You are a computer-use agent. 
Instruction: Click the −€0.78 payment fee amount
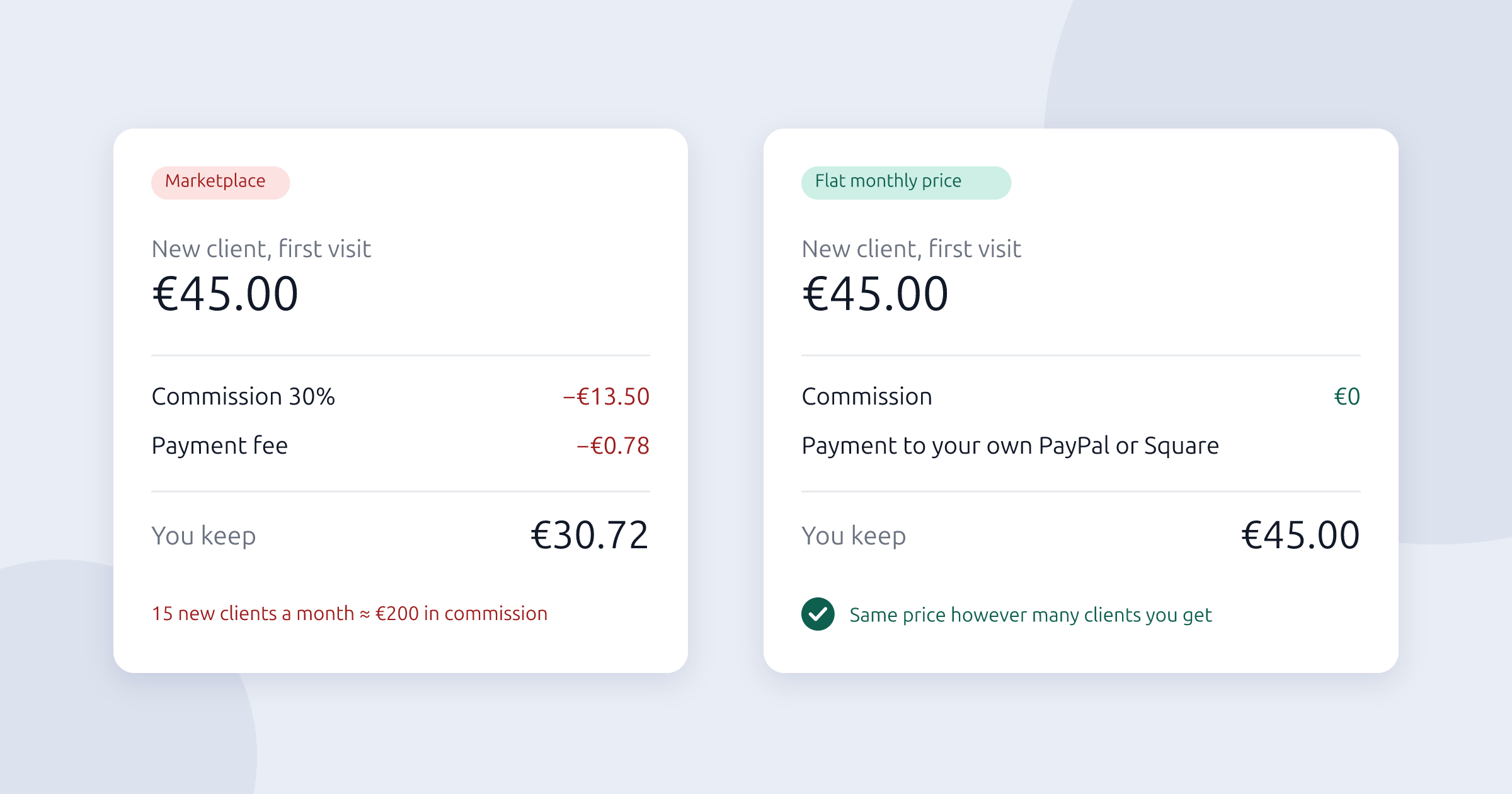coord(612,446)
